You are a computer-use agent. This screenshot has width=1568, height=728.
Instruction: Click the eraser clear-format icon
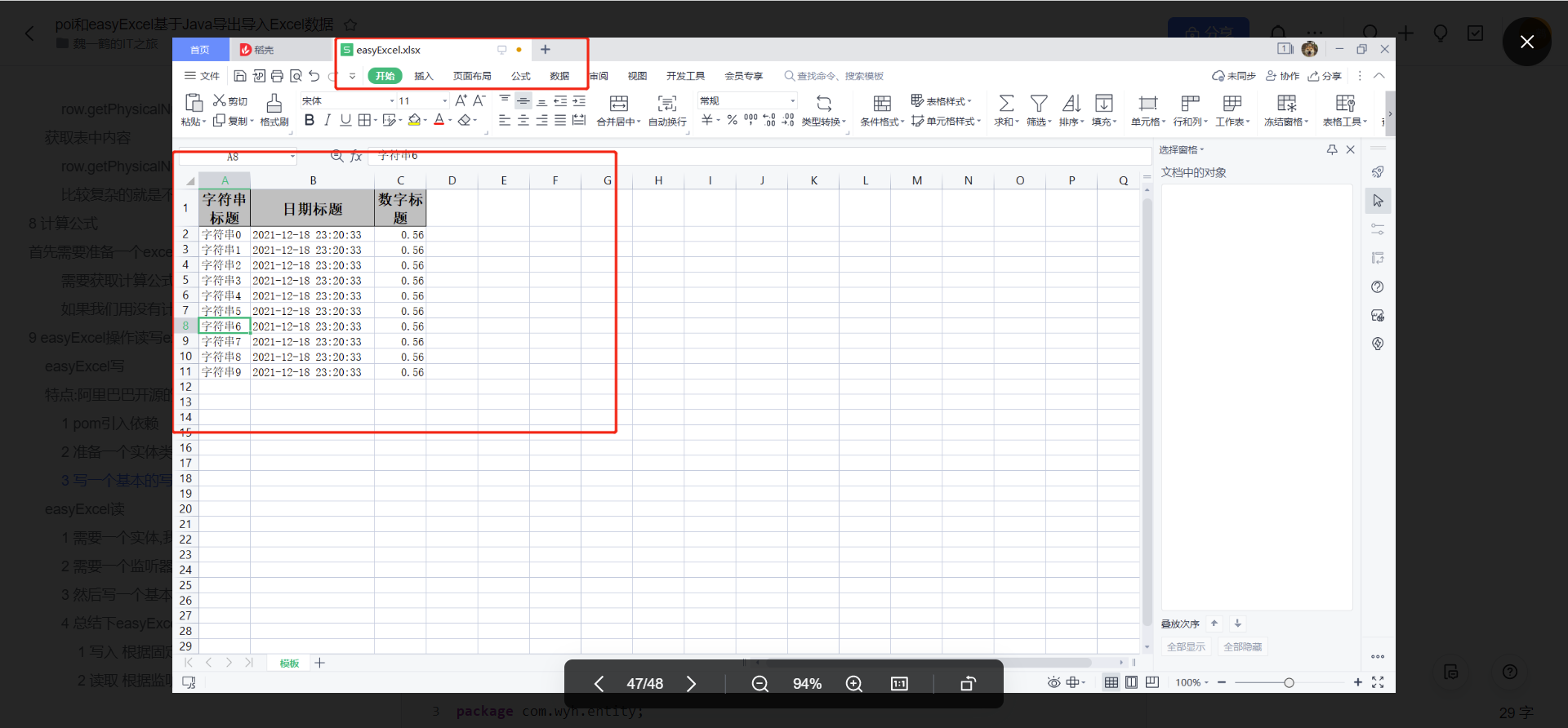[x=464, y=120]
